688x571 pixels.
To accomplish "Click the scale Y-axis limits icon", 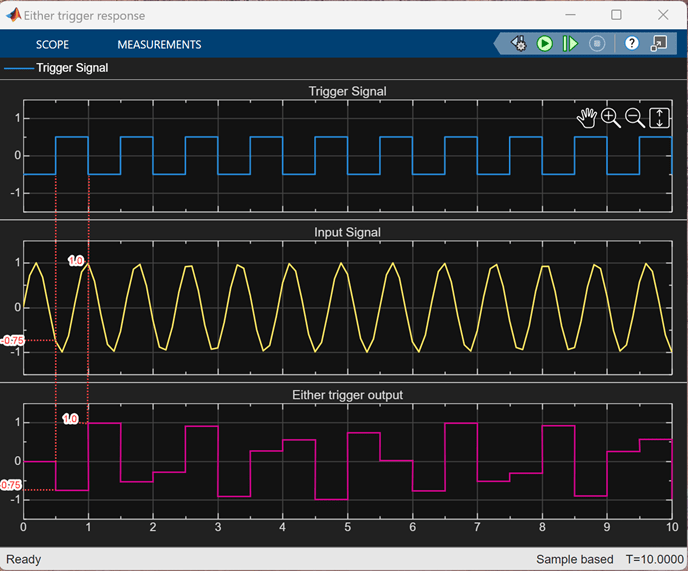I will [x=659, y=118].
